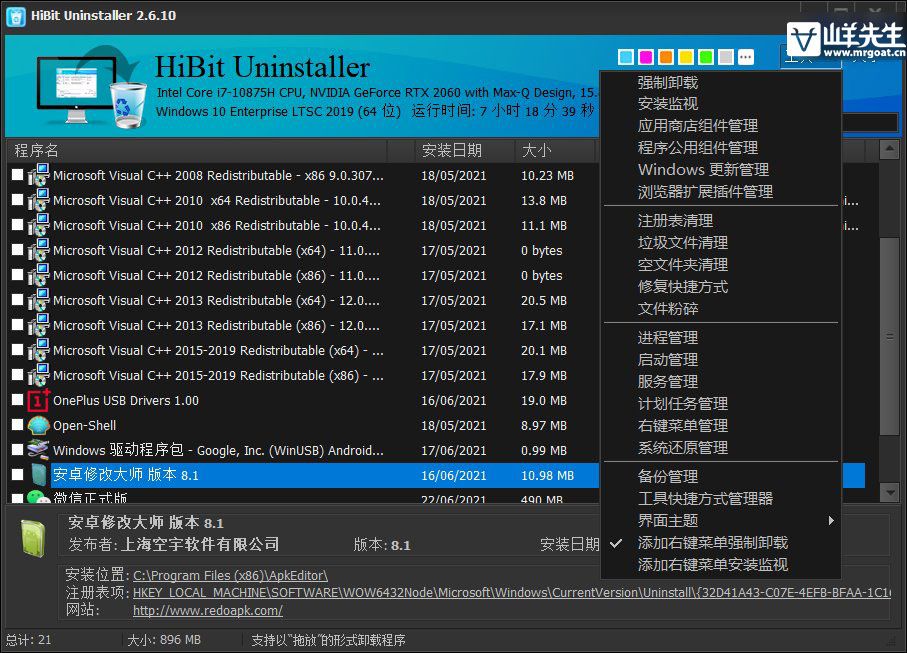Viewport: 907px width, 653px height.
Task: Click the scrollbar up arrow
Action: click(x=889, y=150)
